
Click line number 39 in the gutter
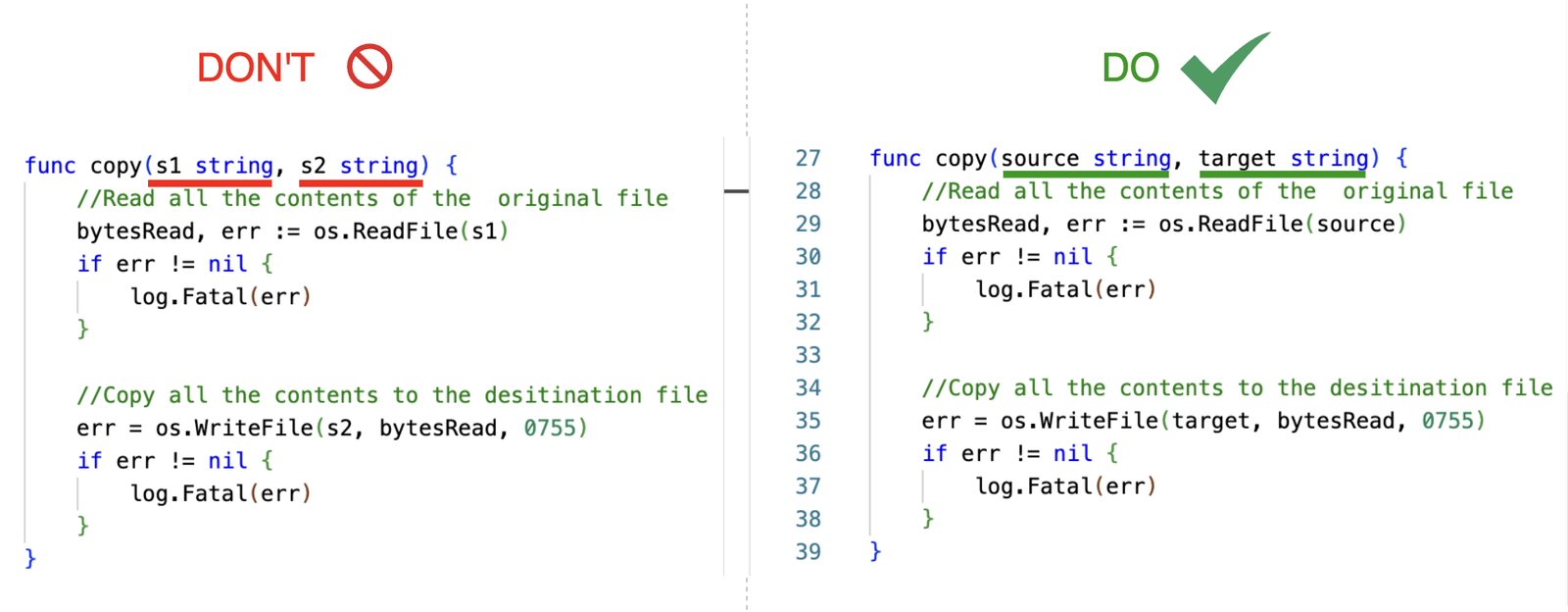(x=808, y=551)
